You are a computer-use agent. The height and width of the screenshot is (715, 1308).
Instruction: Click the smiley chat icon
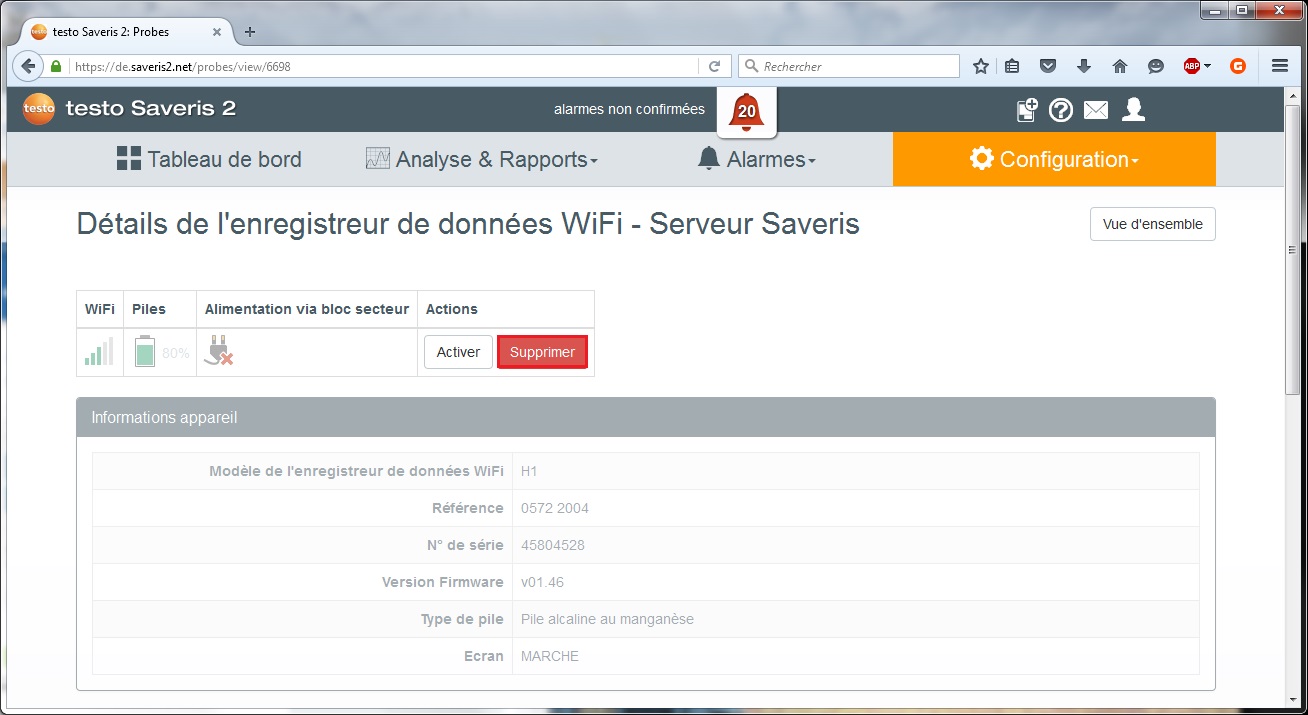1156,66
